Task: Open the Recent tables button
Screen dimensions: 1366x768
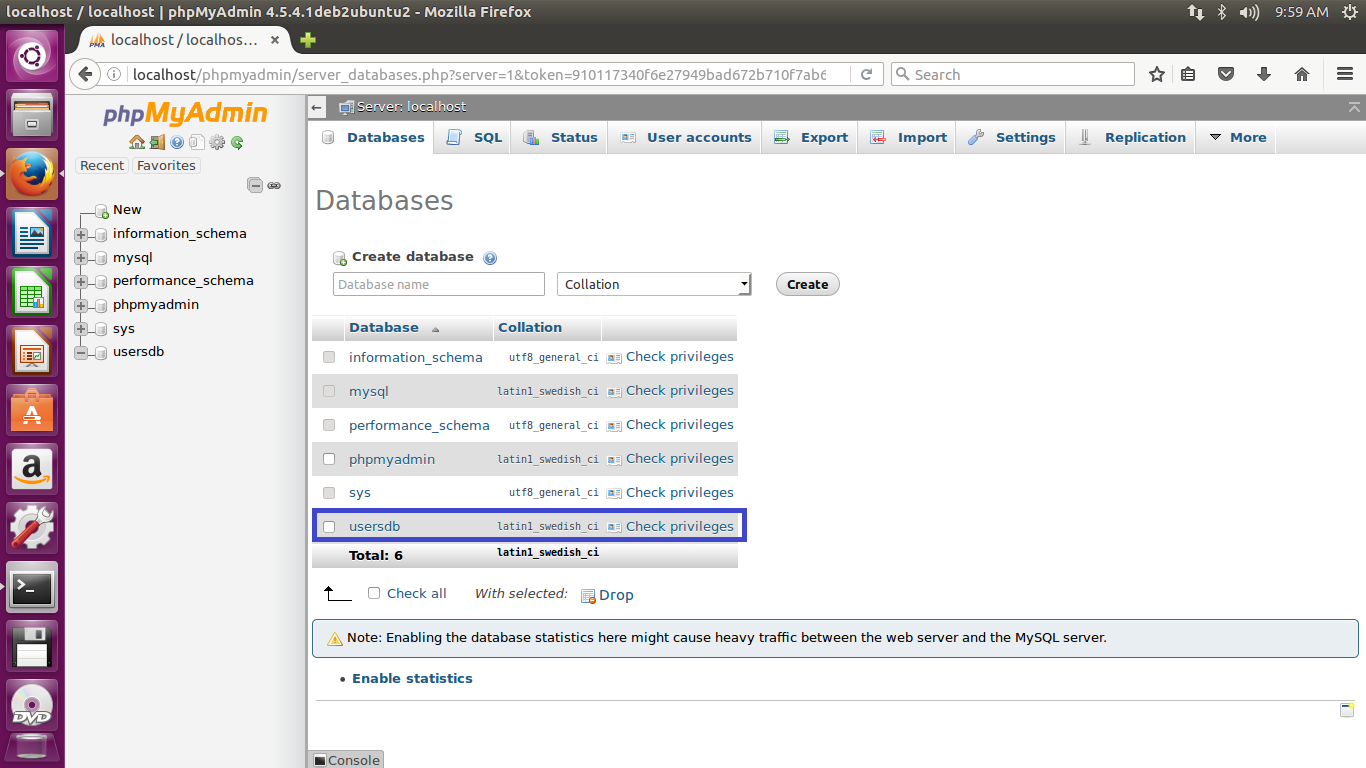Action: coord(102,166)
